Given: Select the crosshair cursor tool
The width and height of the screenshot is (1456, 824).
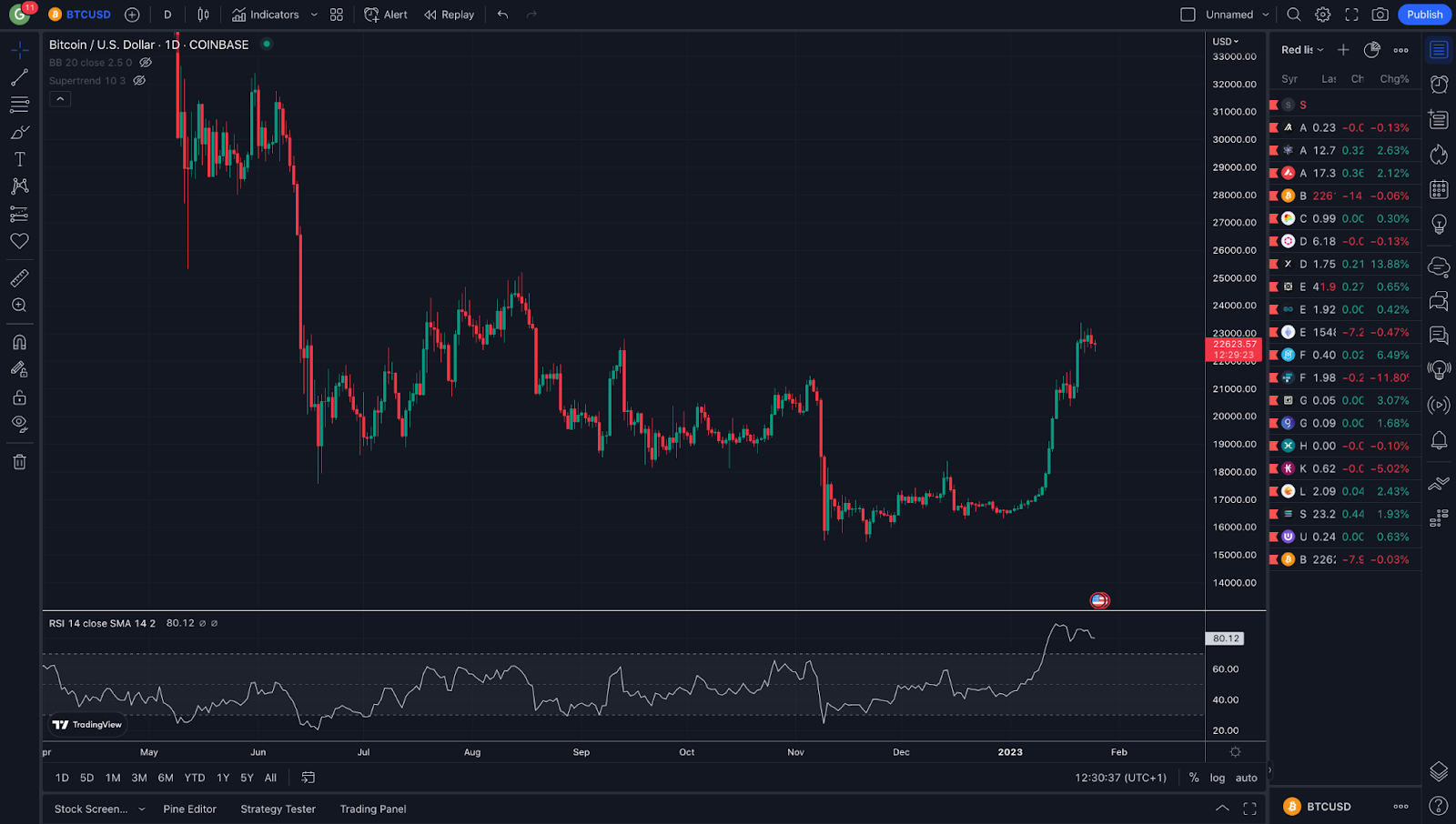Looking at the screenshot, I should coord(19,50).
